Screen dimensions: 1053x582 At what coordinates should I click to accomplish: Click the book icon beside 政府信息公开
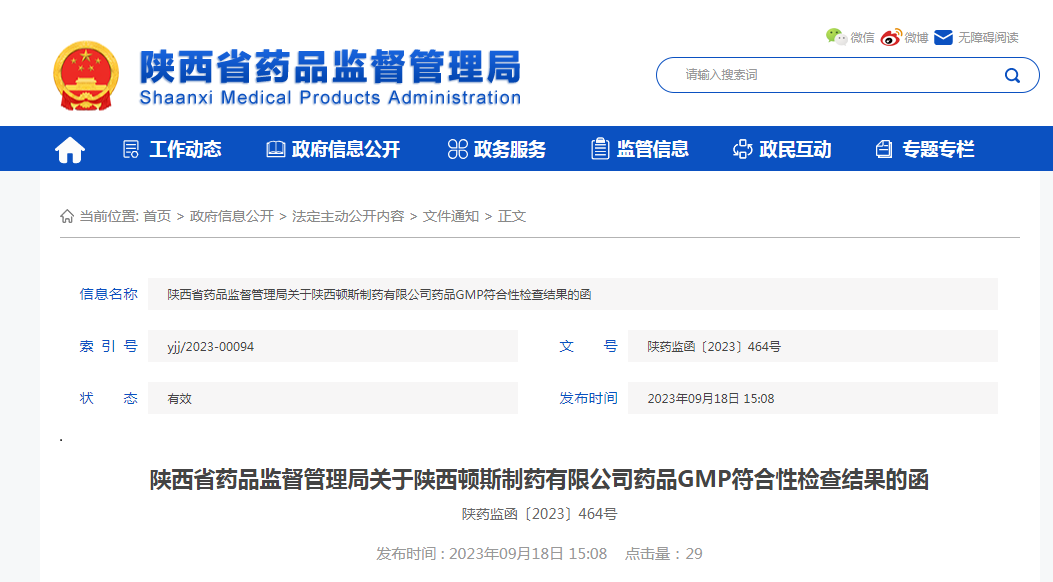tap(275, 149)
